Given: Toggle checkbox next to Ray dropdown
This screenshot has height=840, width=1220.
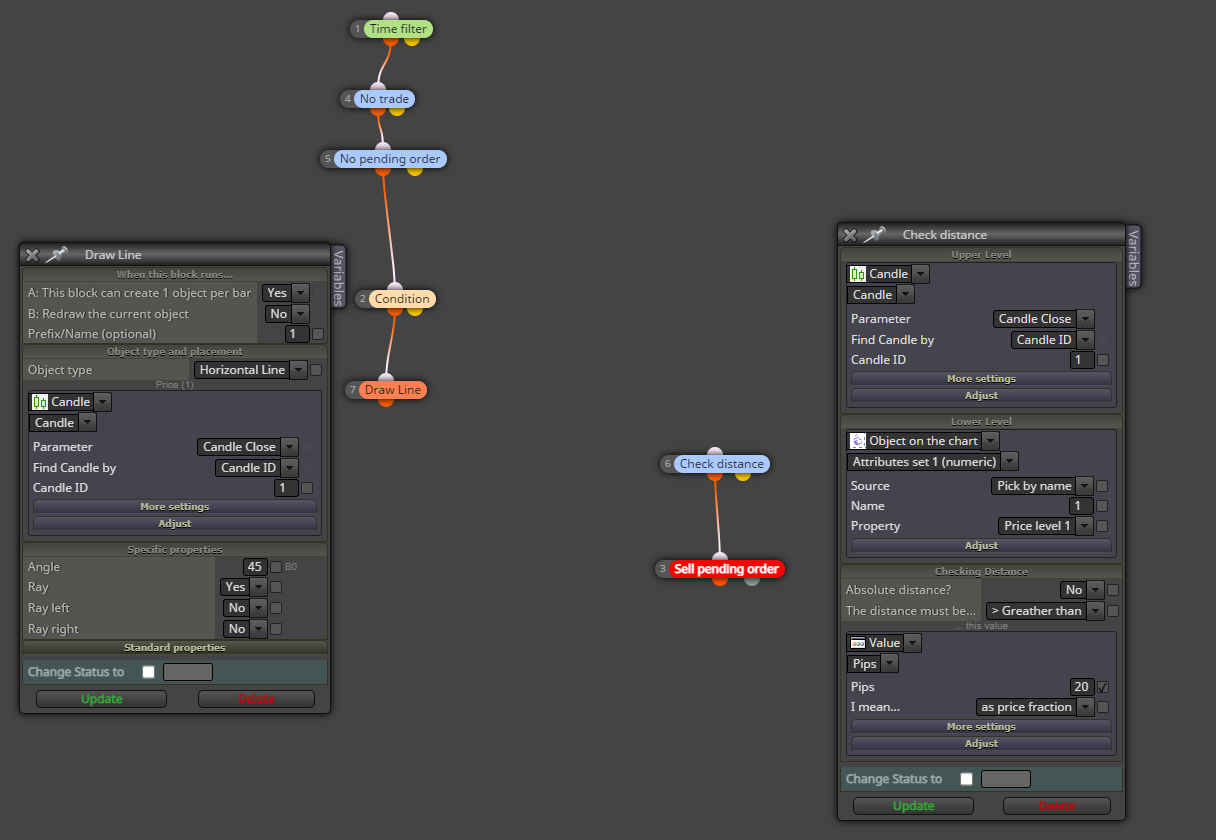Looking at the screenshot, I should pyautogui.click(x=276, y=588).
